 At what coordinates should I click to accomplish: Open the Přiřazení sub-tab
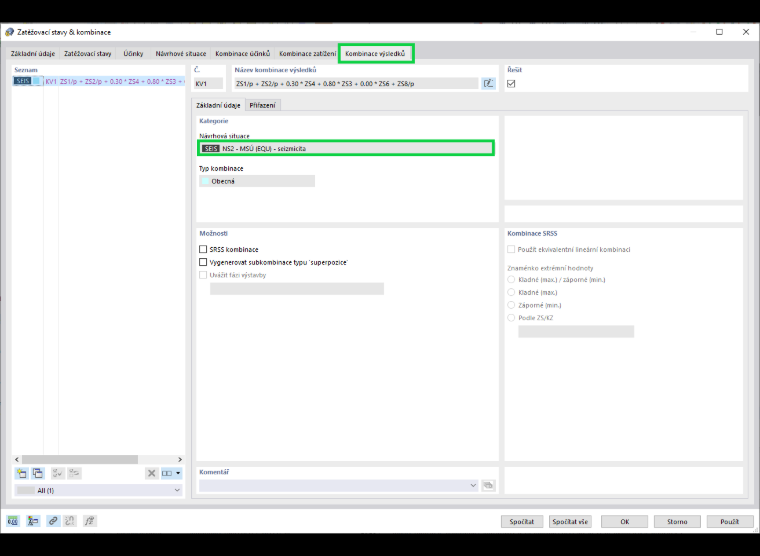[x=263, y=105]
